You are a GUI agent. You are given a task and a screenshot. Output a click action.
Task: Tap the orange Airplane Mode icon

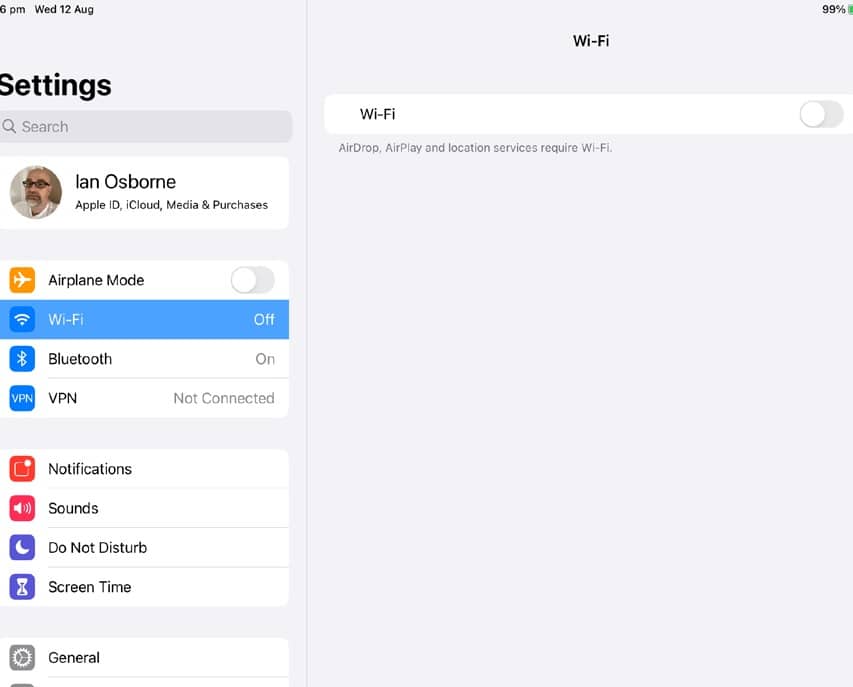pyautogui.click(x=22, y=280)
